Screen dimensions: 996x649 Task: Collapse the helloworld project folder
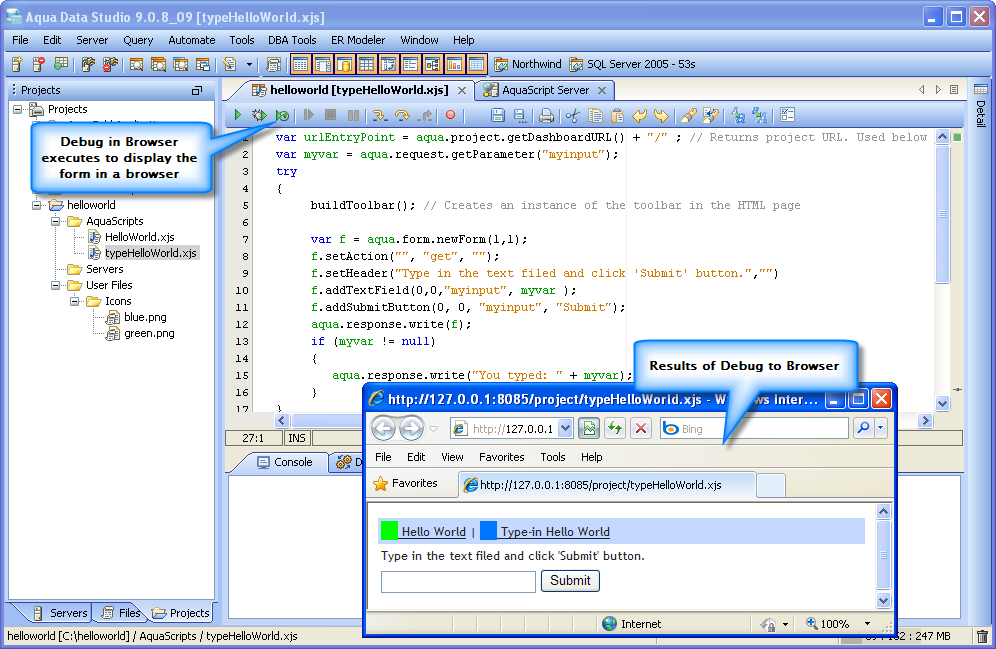37,205
